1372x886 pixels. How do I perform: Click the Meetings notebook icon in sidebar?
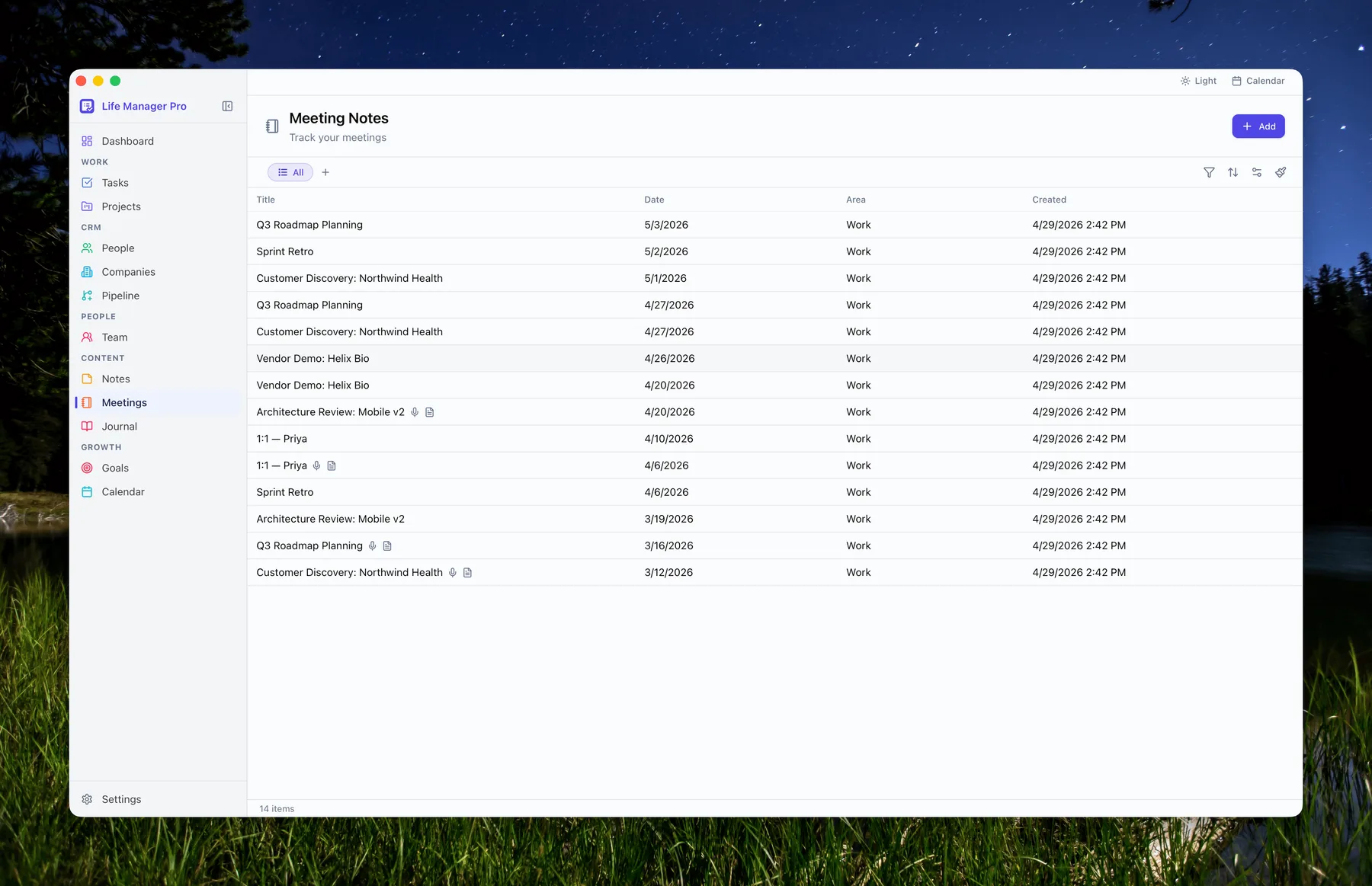coord(87,402)
